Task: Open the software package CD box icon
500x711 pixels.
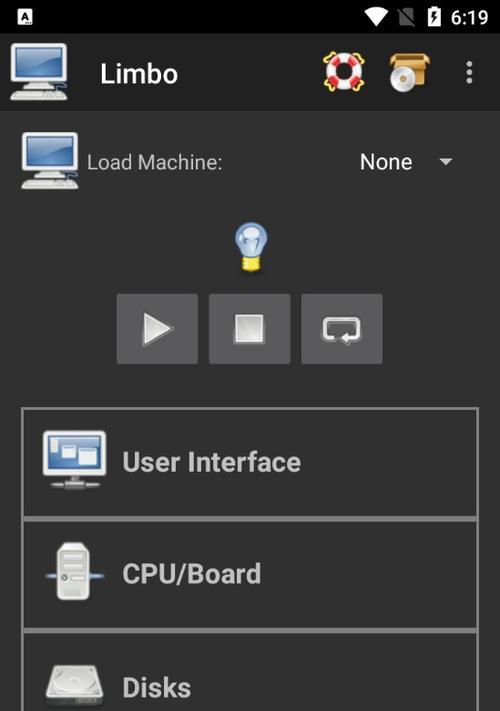Action: pyautogui.click(x=409, y=73)
